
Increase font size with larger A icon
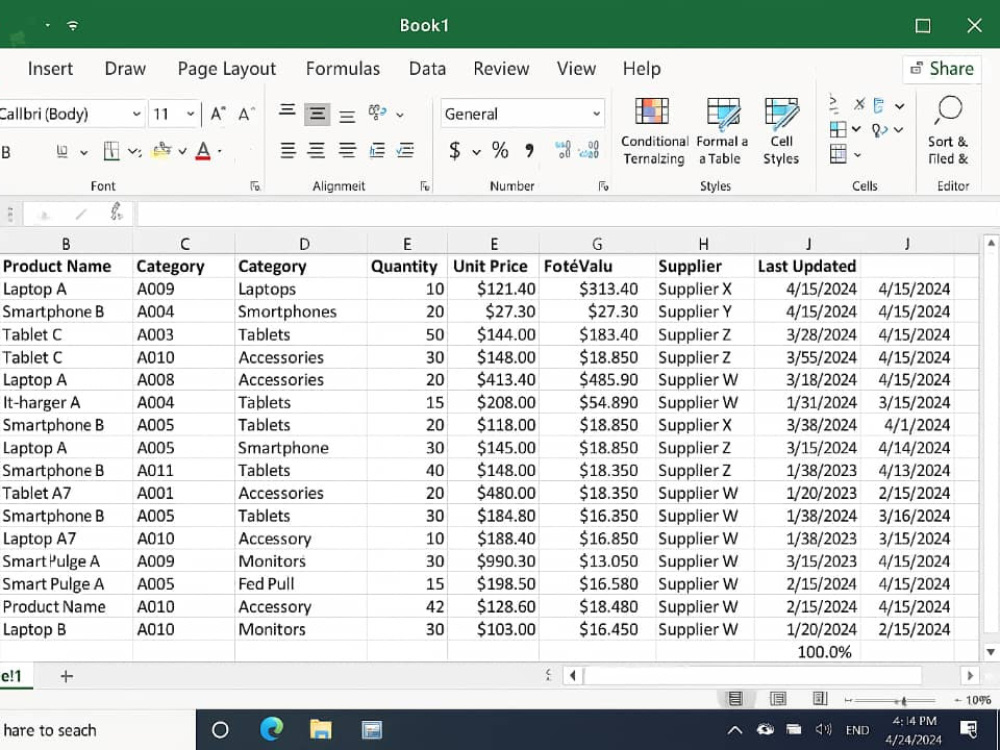point(217,114)
